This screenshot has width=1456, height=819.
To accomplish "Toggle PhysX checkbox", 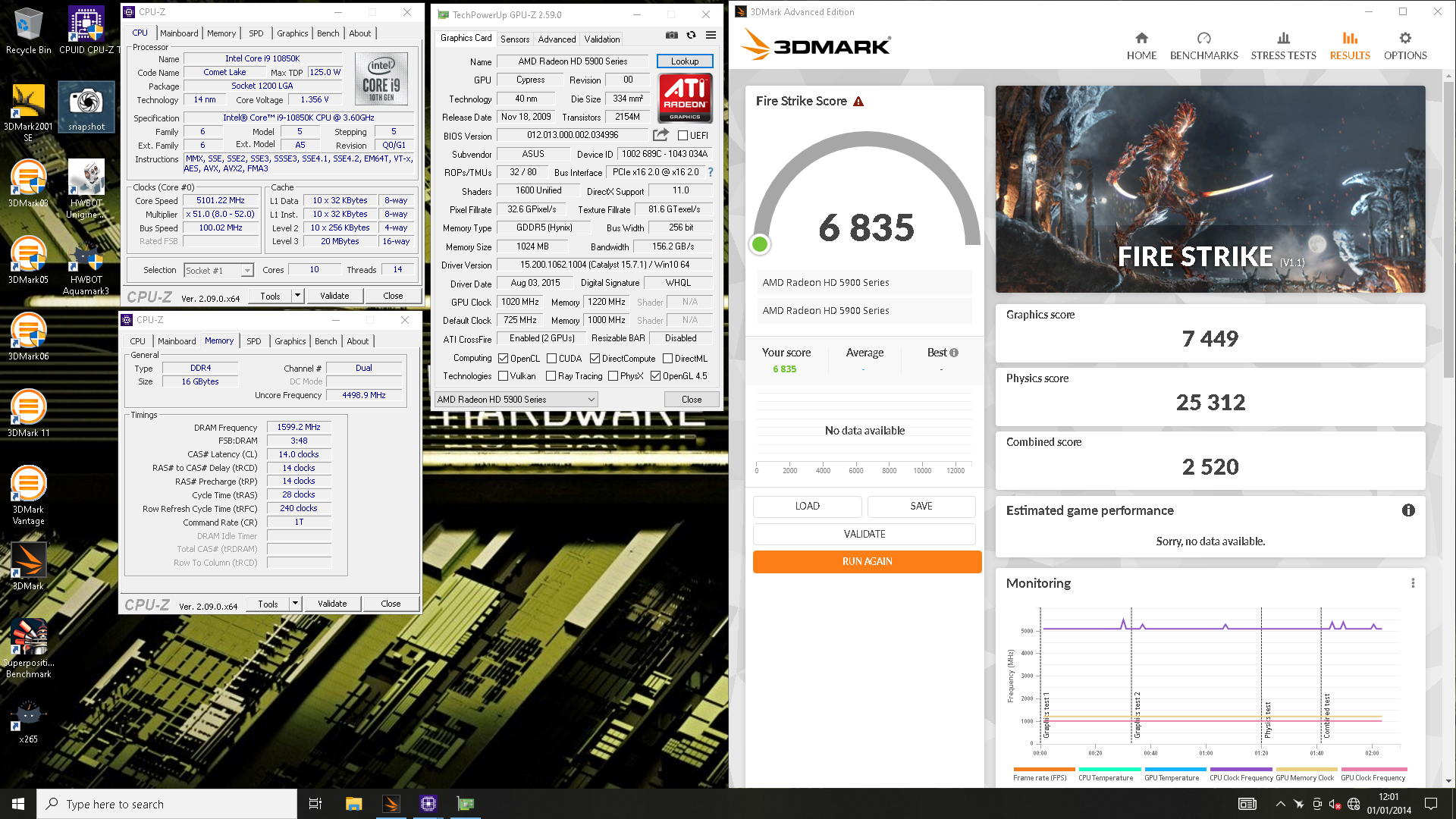I will coord(613,376).
